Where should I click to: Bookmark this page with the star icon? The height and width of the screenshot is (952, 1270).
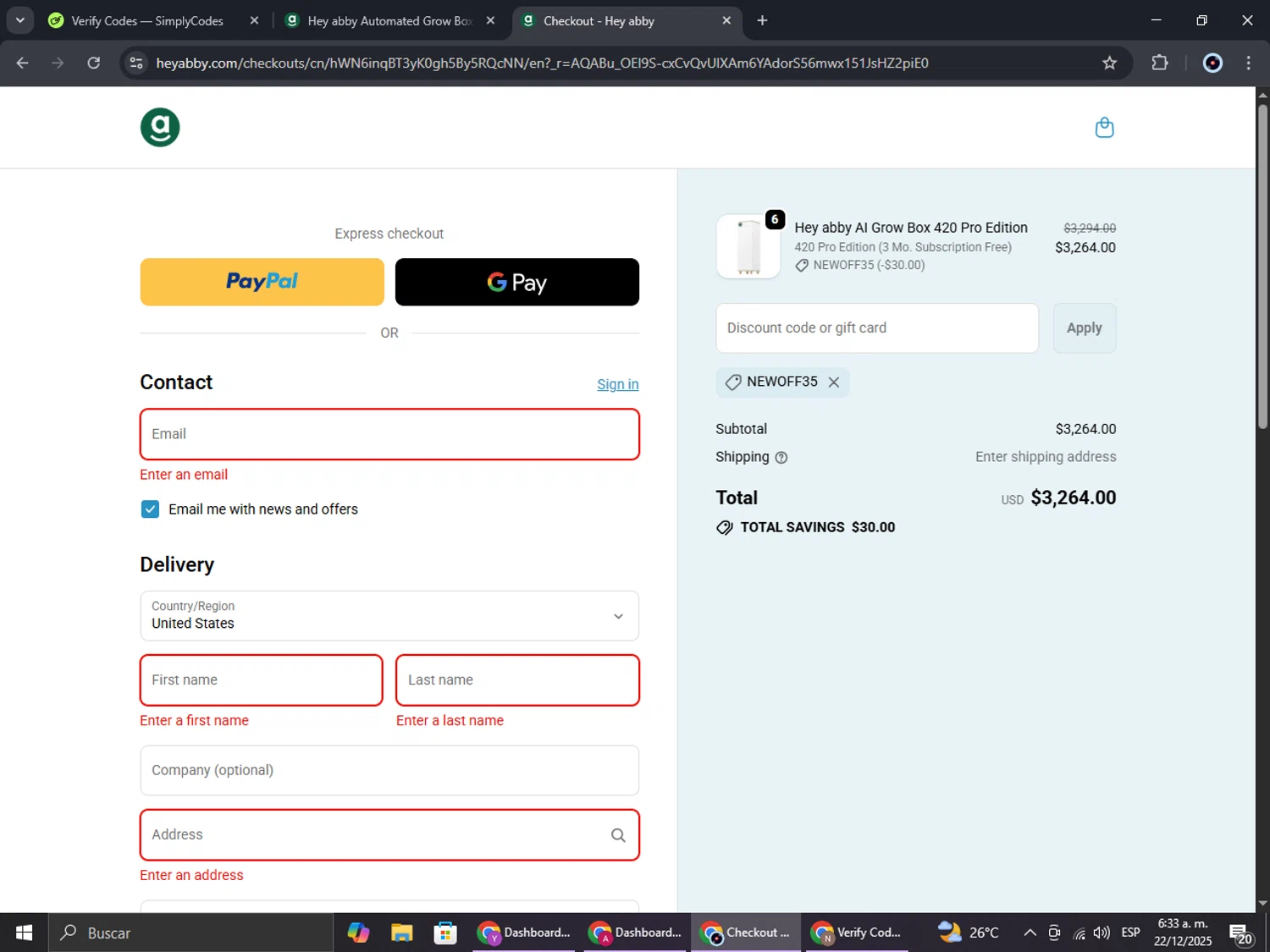click(1109, 63)
